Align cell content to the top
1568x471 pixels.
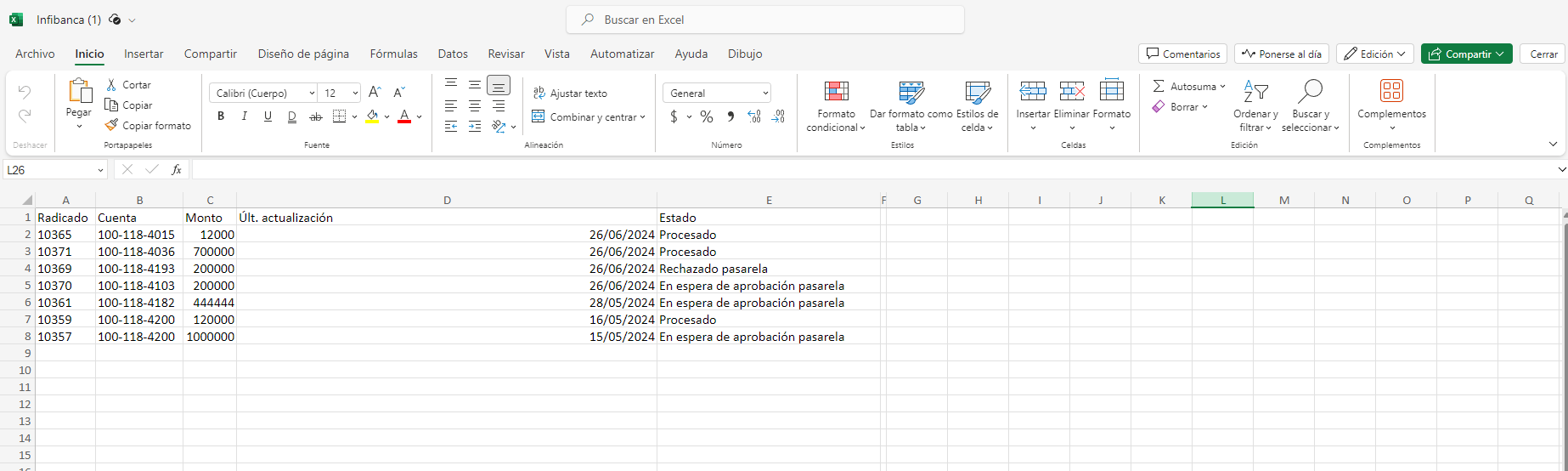(x=451, y=84)
